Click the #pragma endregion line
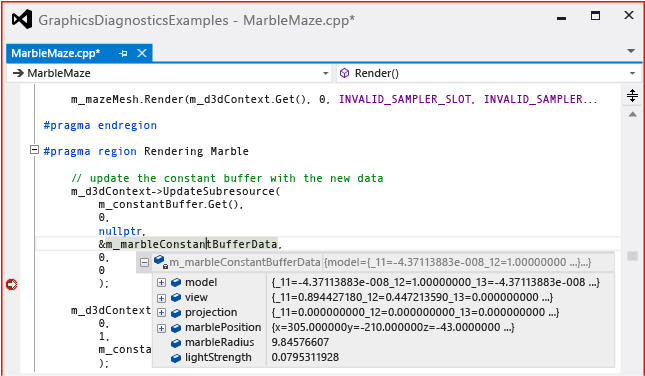The height and width of the screenshot is (376, 645). 100,125
